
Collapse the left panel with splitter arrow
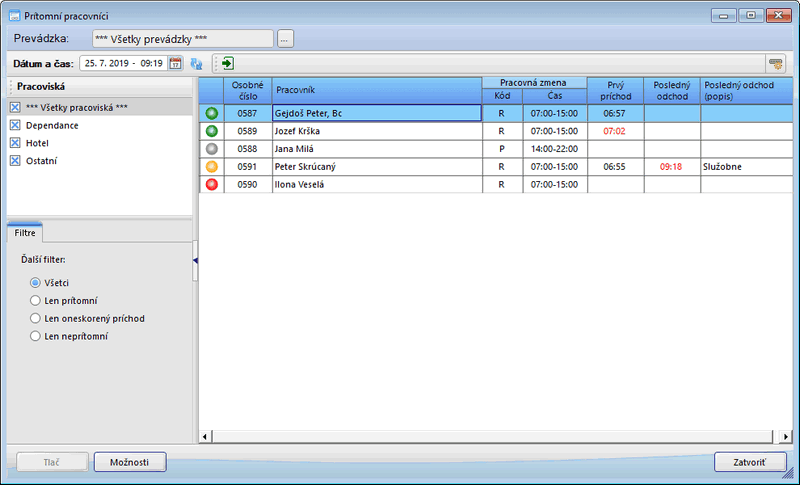[195, 260]
